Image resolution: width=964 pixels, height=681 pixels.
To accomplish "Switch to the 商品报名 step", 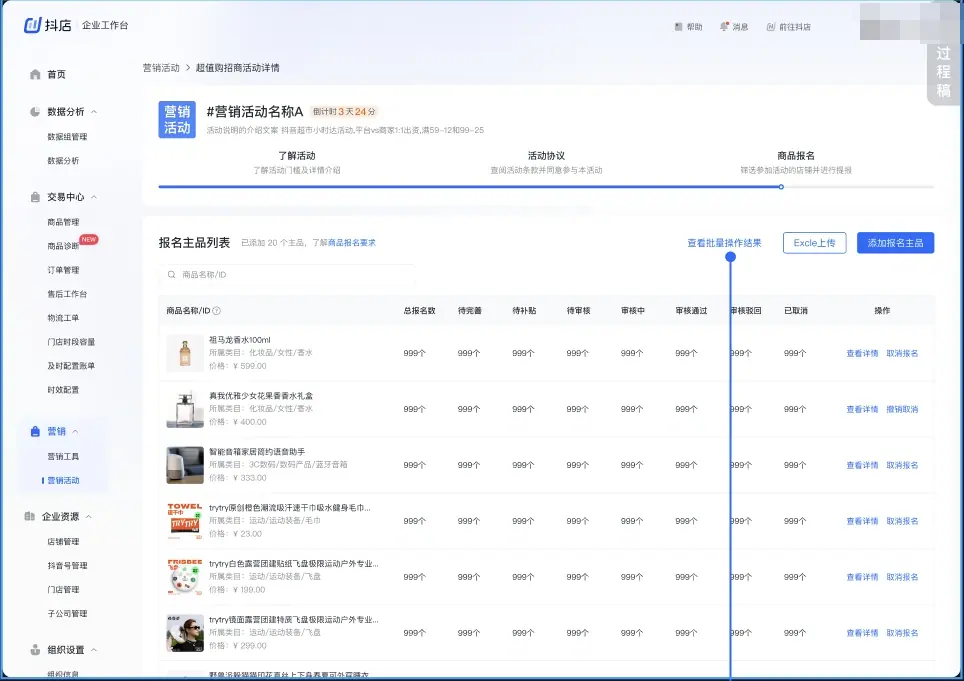I will click(x=796, y=162).
